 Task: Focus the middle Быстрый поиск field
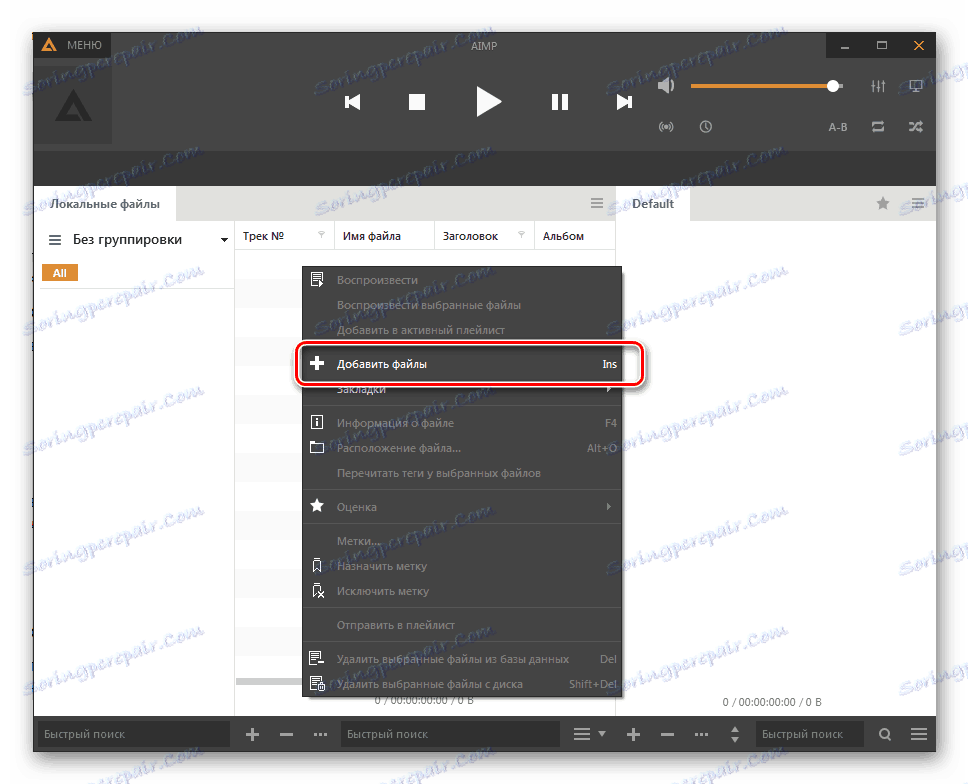pos(450,734)
